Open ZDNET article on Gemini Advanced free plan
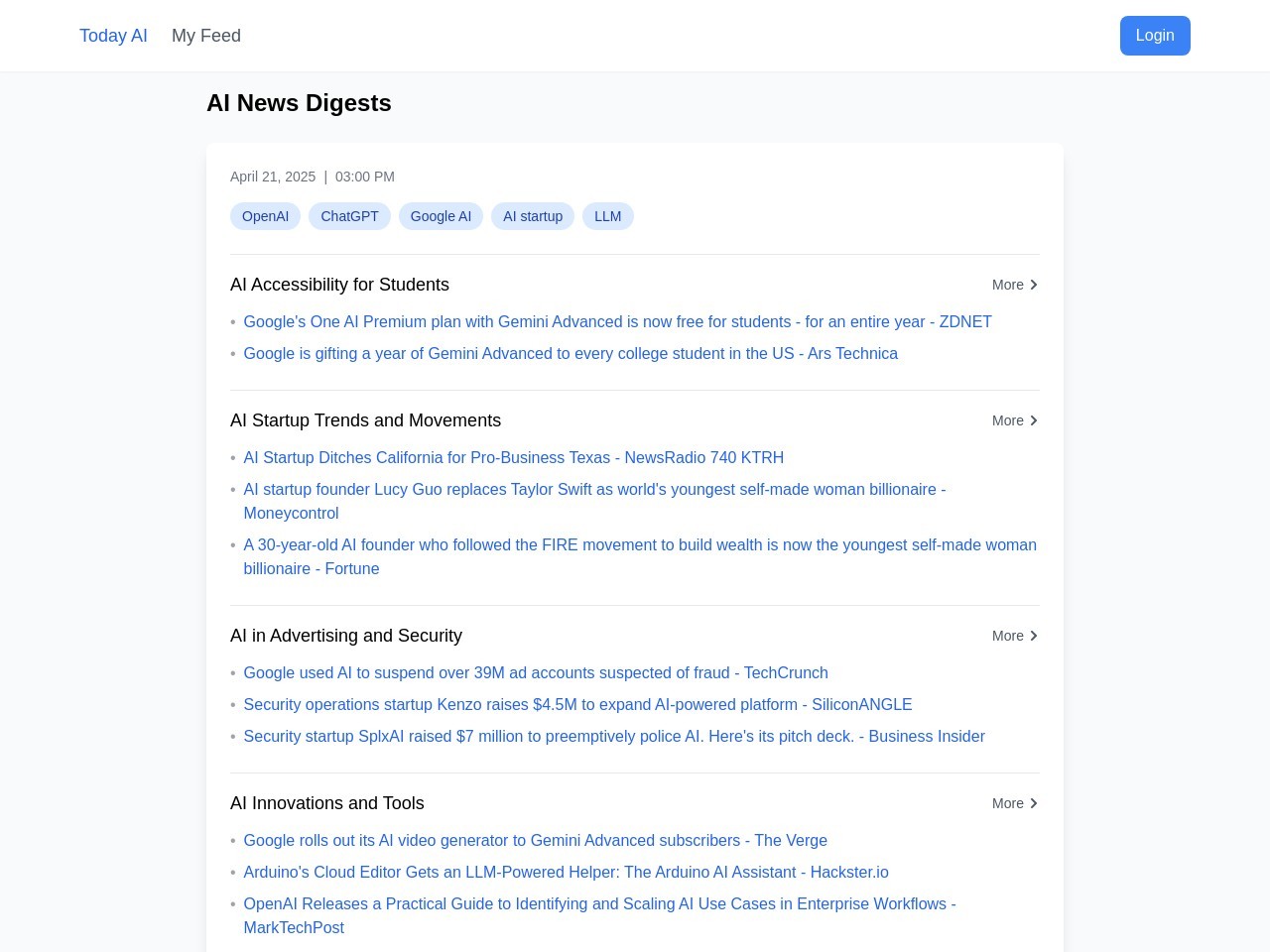 click(x=617, y=321)
